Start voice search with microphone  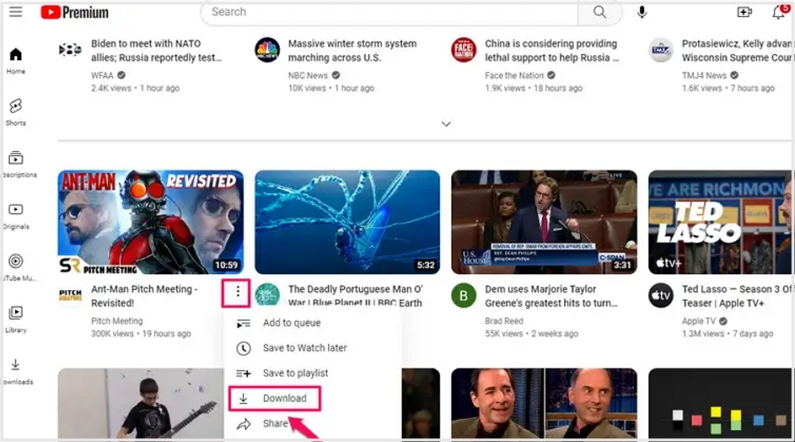(641, 12)
